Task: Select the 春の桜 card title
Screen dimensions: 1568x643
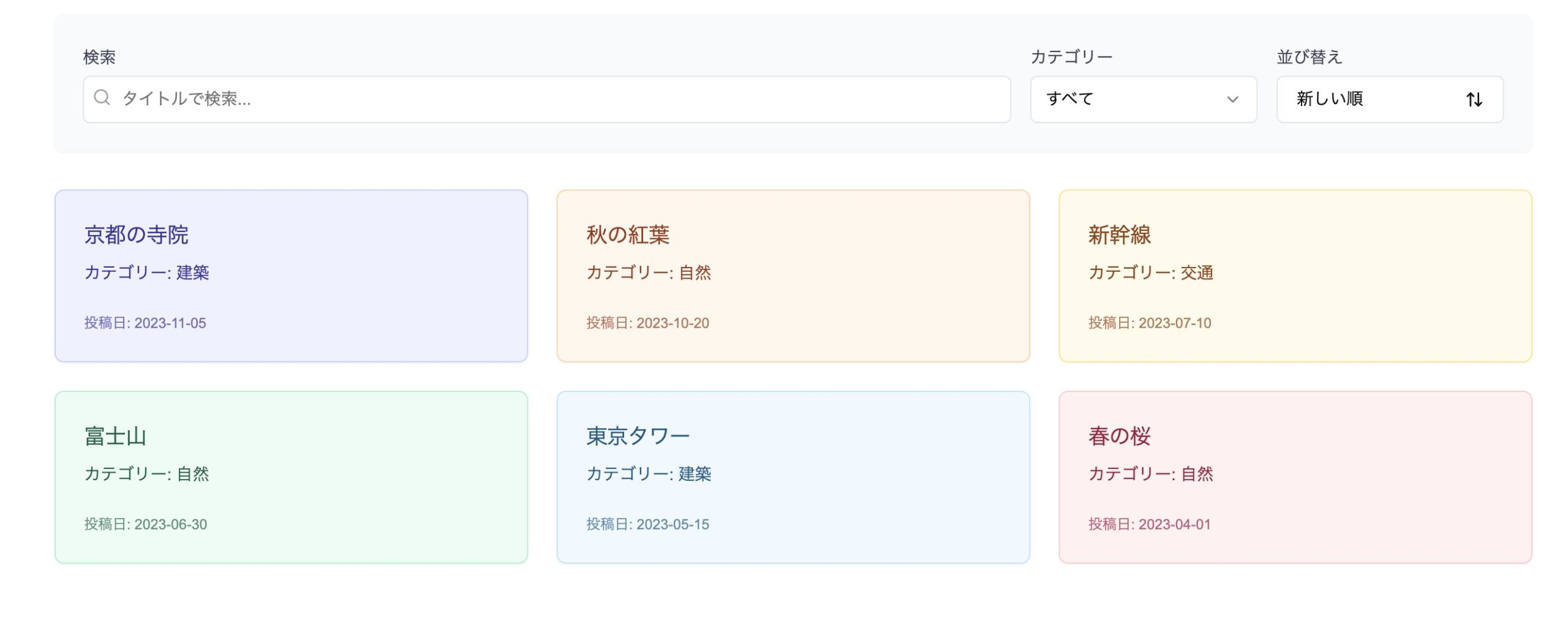Action: pyautogui.click(x=1119, y=436)
